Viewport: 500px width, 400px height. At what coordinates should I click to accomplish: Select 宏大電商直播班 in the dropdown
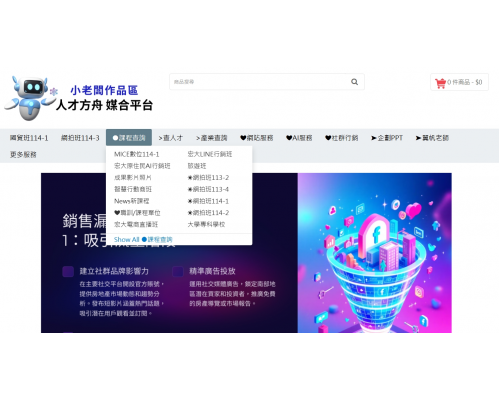point(136,224)
